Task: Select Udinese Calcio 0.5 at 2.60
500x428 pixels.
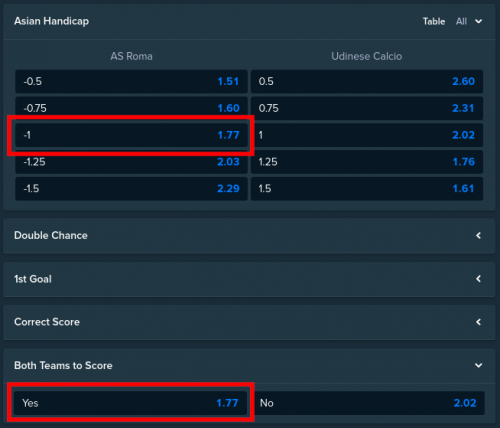Action: pyautogui.click(x=367, y=81)
